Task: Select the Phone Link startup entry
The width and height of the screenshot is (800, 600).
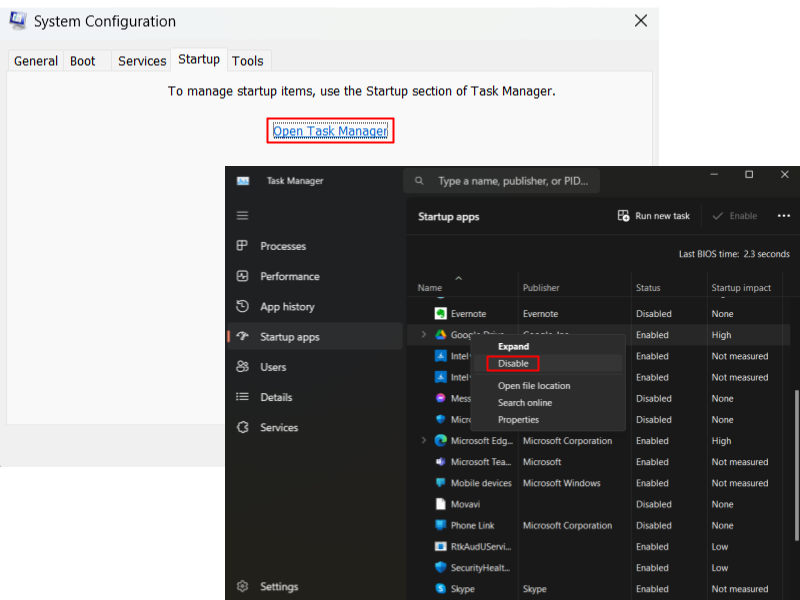Action: [x=472, y=525]
